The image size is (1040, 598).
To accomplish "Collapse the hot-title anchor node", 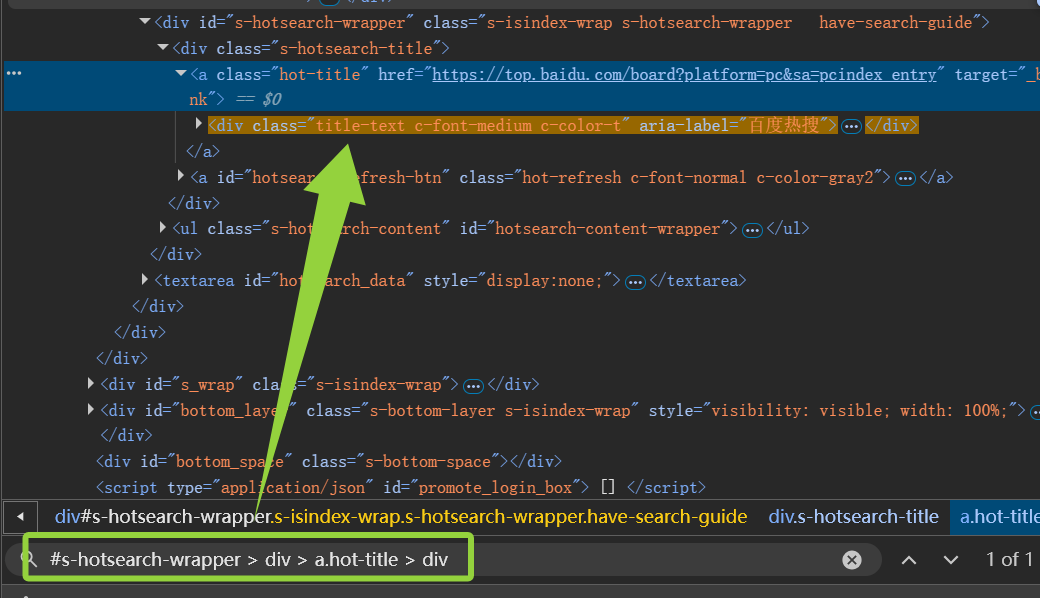I will coord(180,73).
